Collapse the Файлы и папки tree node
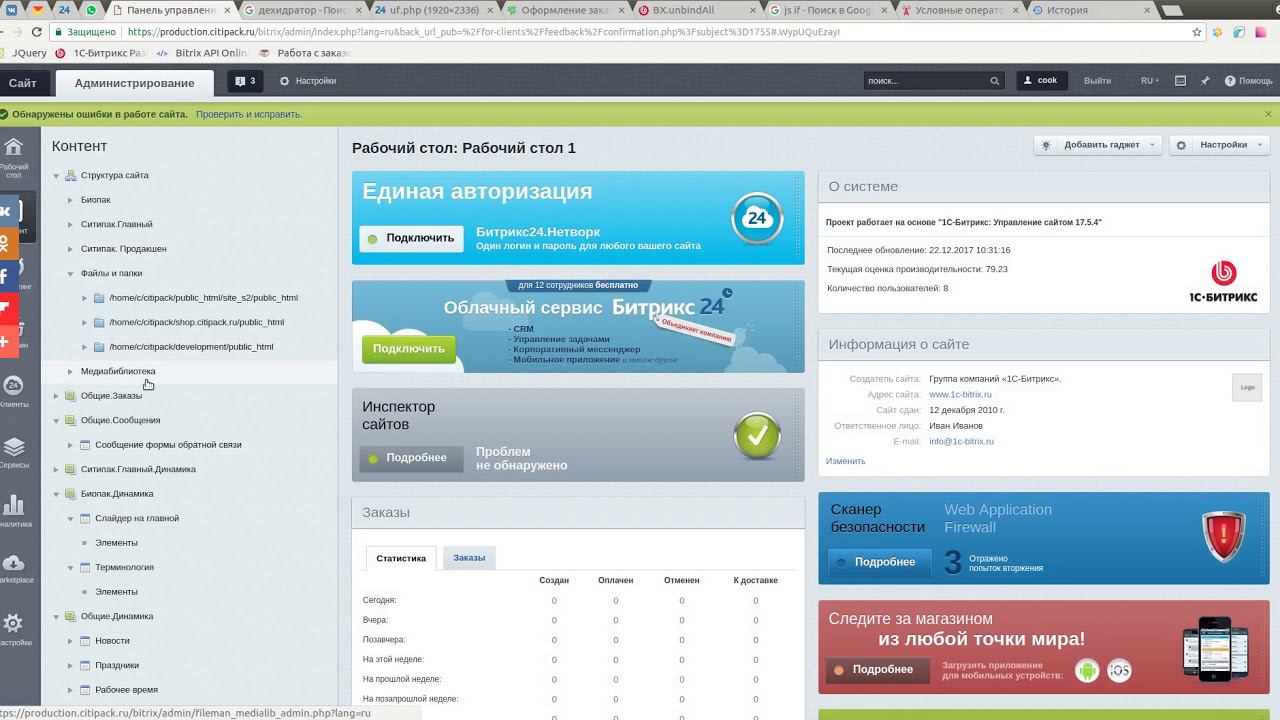1280x720 pixels. [71, 273]
